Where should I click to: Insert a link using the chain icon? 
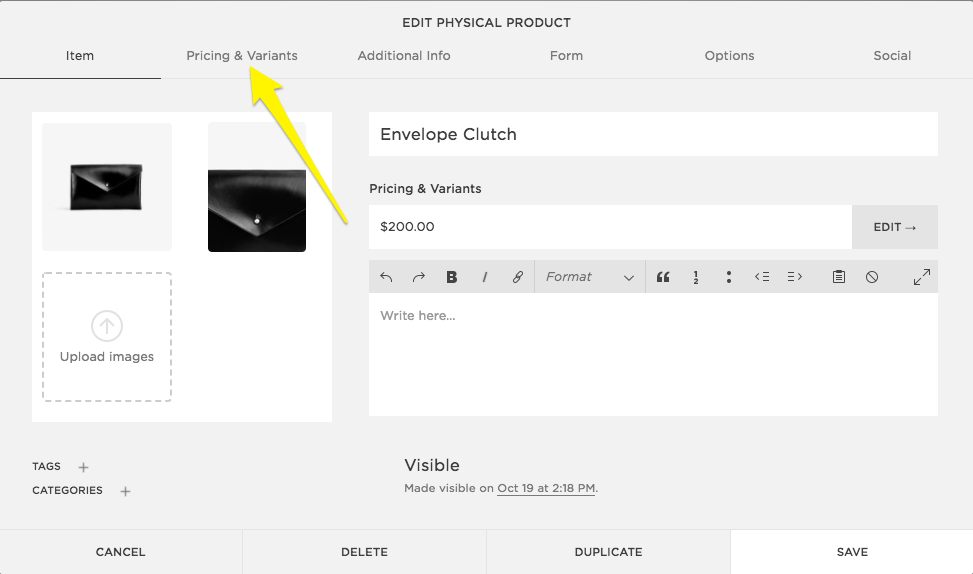coord(518,277)
